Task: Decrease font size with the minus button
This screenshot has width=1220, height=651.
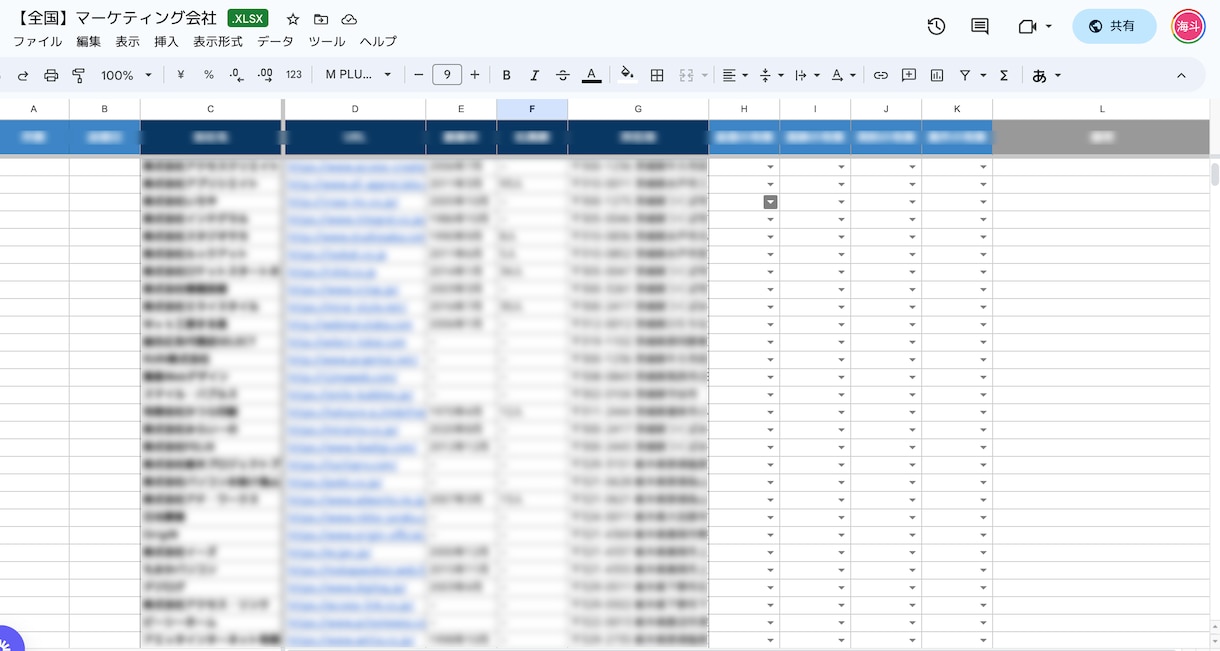Action: (419, 75)
